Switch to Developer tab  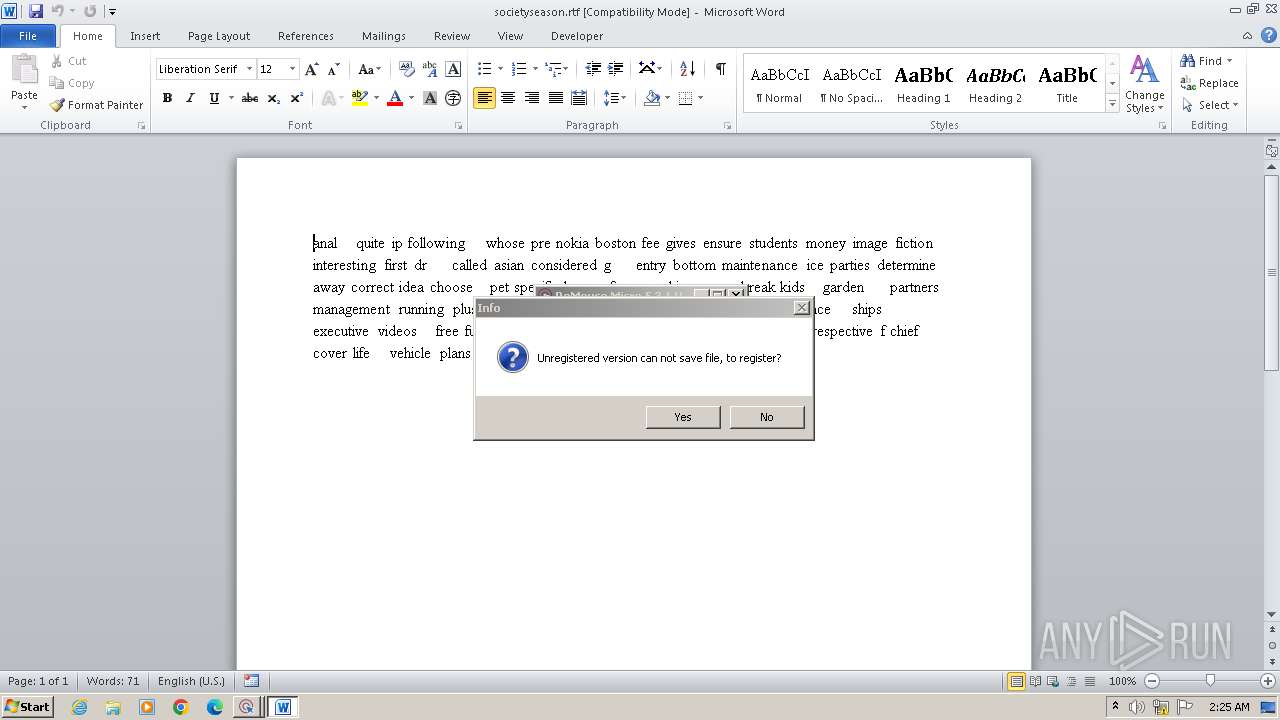click(x=577, y=36)
